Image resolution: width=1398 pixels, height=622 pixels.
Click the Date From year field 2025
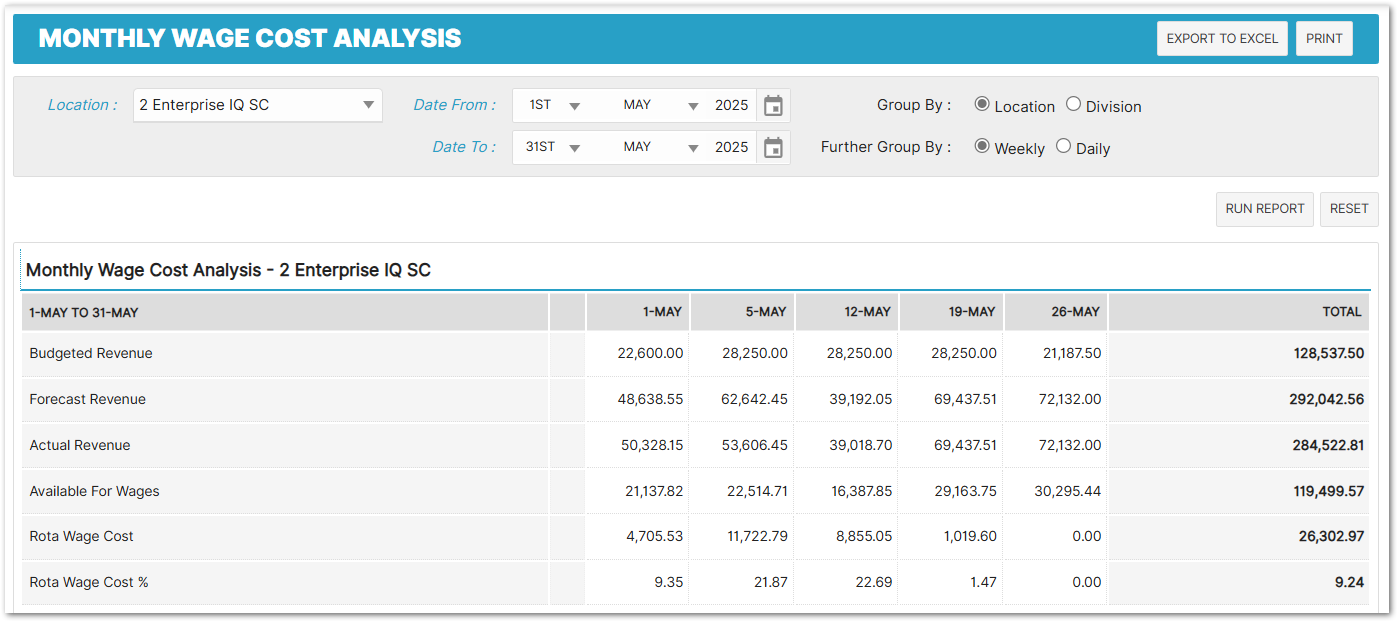coord(731,106)
